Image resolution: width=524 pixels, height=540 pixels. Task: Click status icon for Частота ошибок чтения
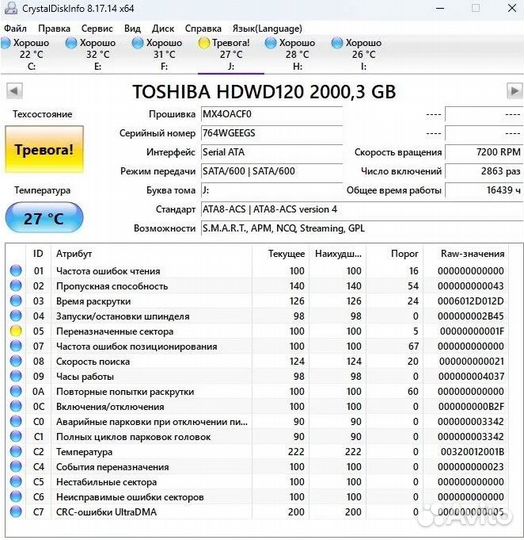16,271
